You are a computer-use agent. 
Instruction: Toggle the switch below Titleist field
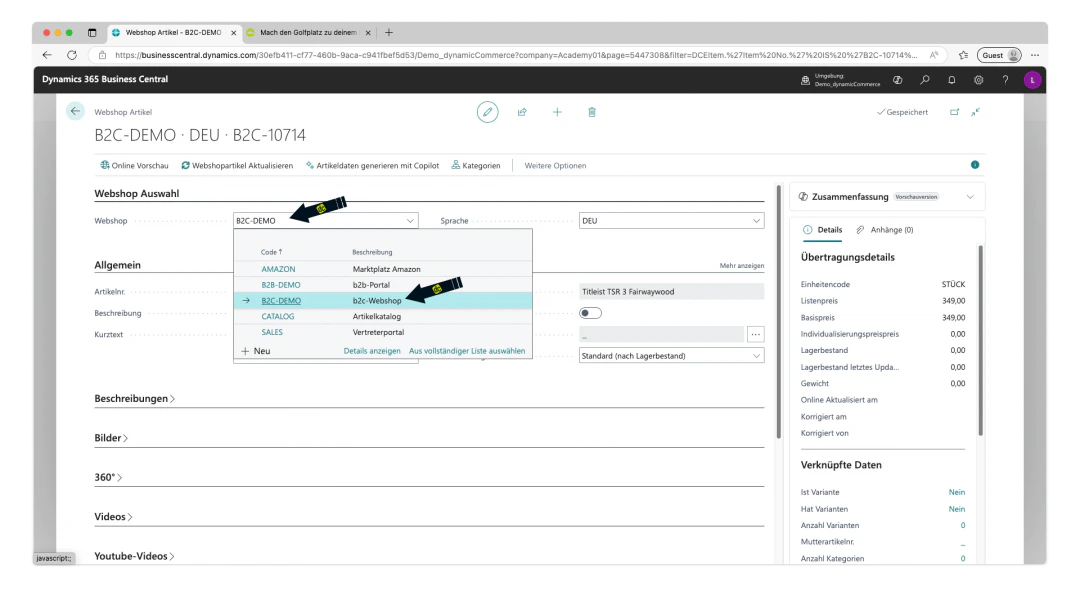590,313
